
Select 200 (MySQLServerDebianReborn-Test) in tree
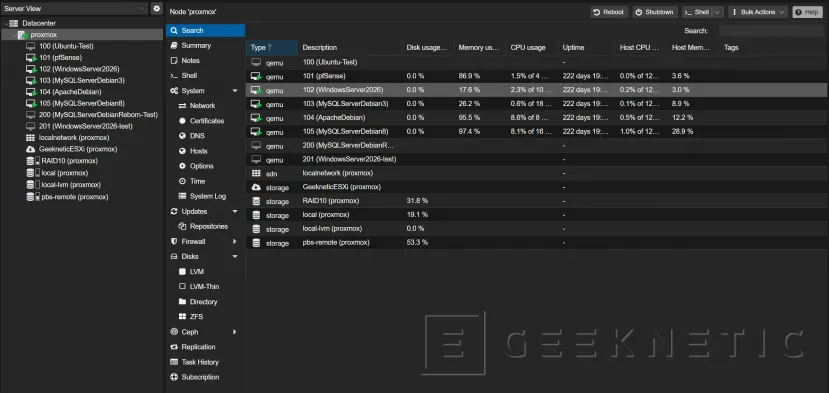(98, 115)
